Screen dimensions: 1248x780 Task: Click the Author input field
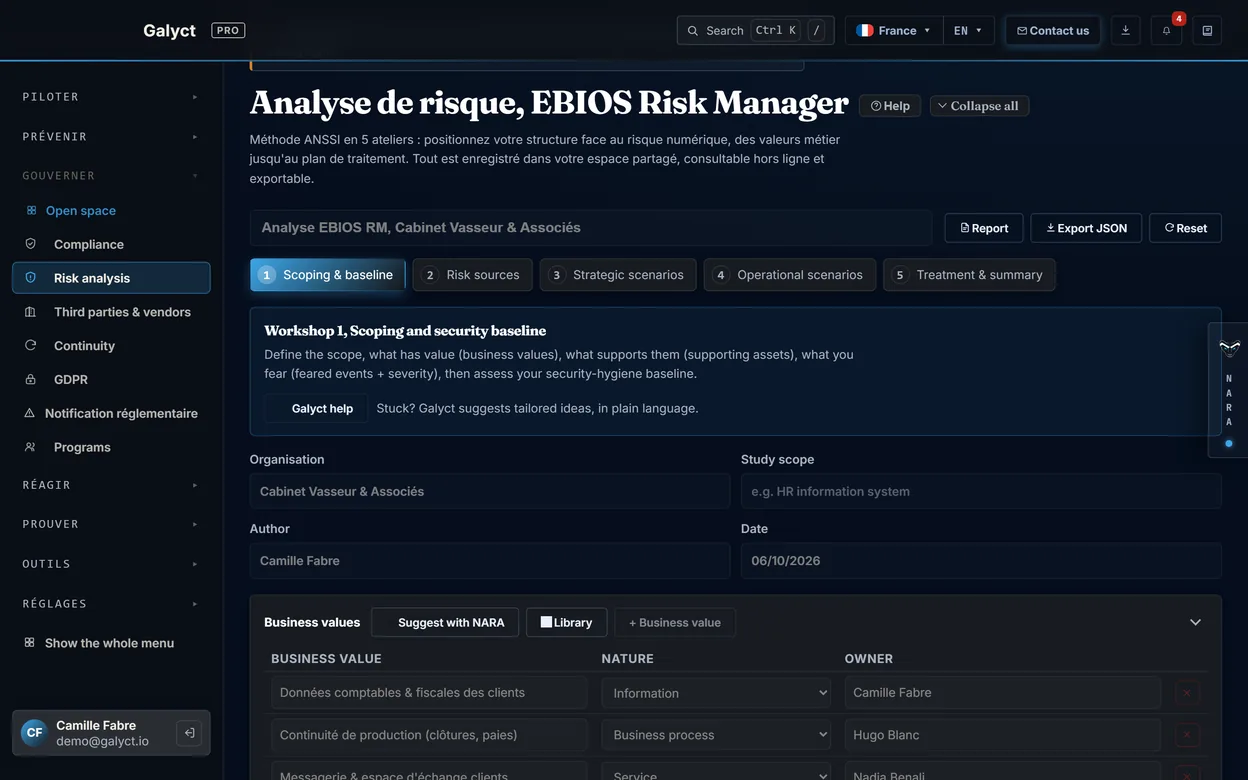[x=490, y=561]
